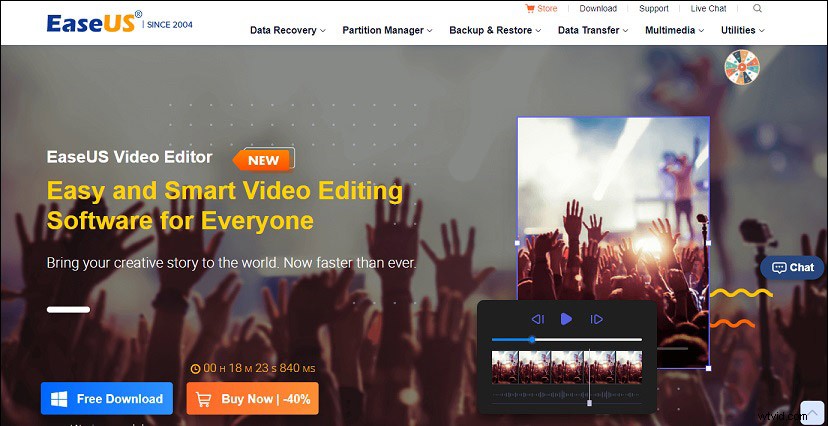Viewport: 828px width, 426px height.
Task: Click the countdown clock icon
Action: (195, 368)
